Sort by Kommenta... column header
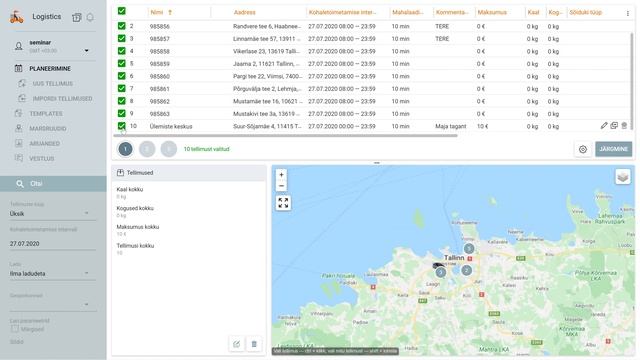Viewport: 640px width, 360px height. [x=452, y=12]
